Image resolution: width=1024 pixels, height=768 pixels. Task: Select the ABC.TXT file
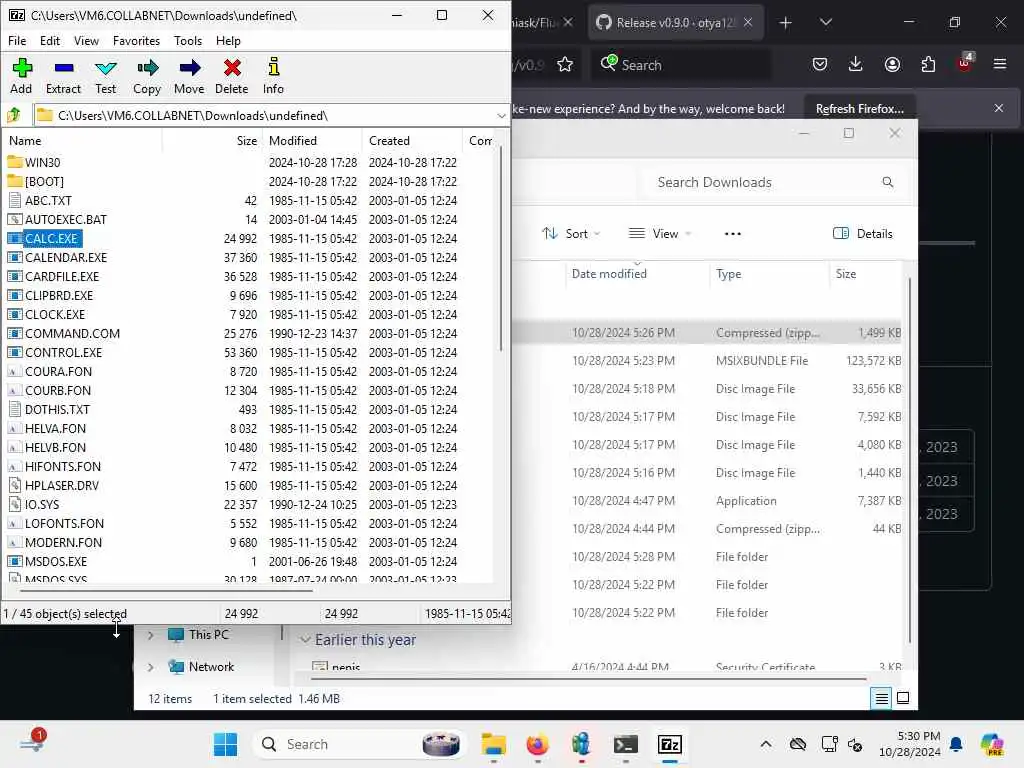click(x=48, y=200)
